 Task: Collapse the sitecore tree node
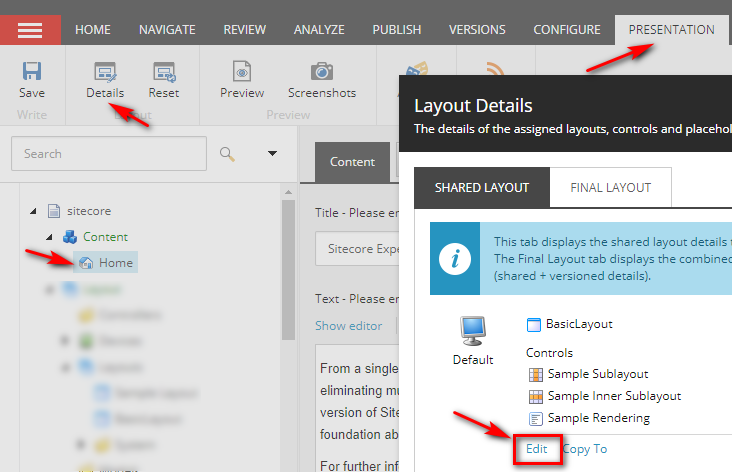point(33,211)
